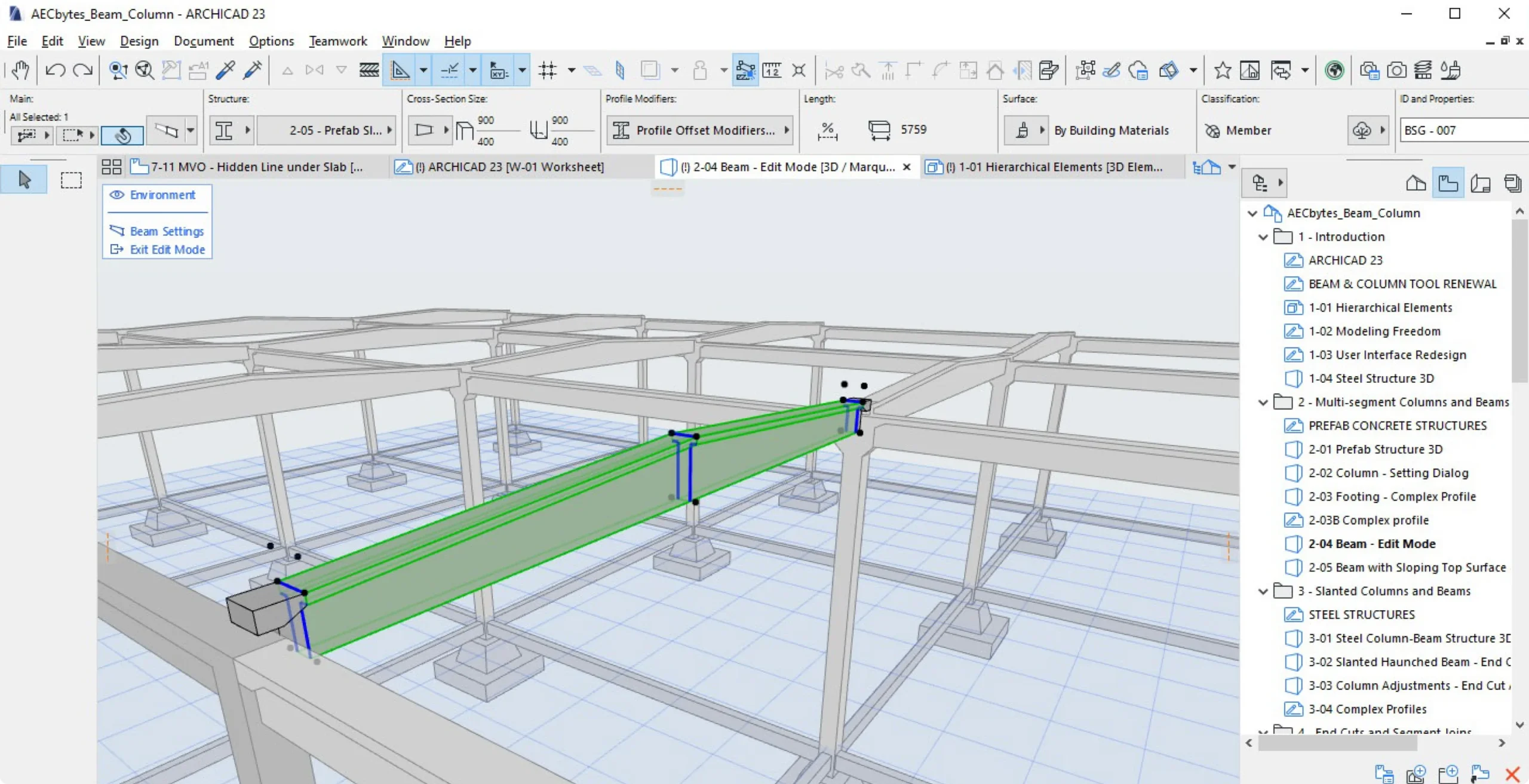The height and width of the screenshot is (784, 1529).
Task: Open the Teamwork menu
Action: pos(338,41)
